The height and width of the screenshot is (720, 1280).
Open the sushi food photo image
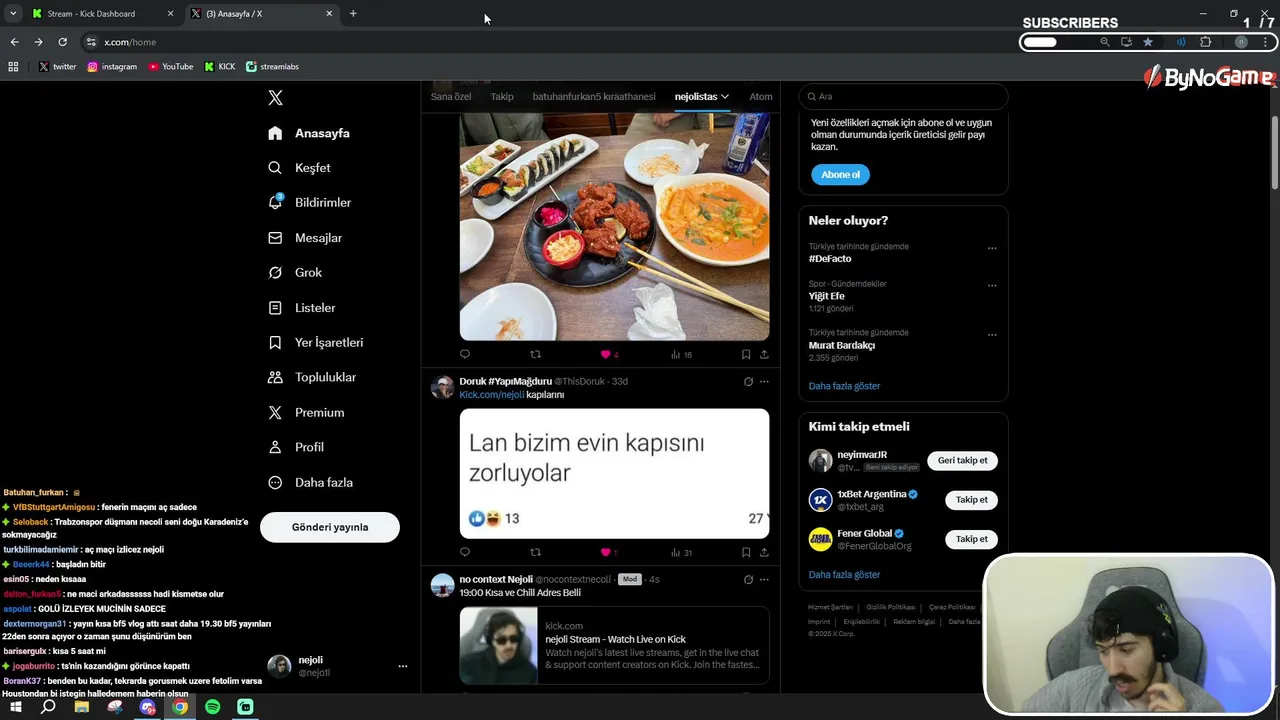click(614, 226)
